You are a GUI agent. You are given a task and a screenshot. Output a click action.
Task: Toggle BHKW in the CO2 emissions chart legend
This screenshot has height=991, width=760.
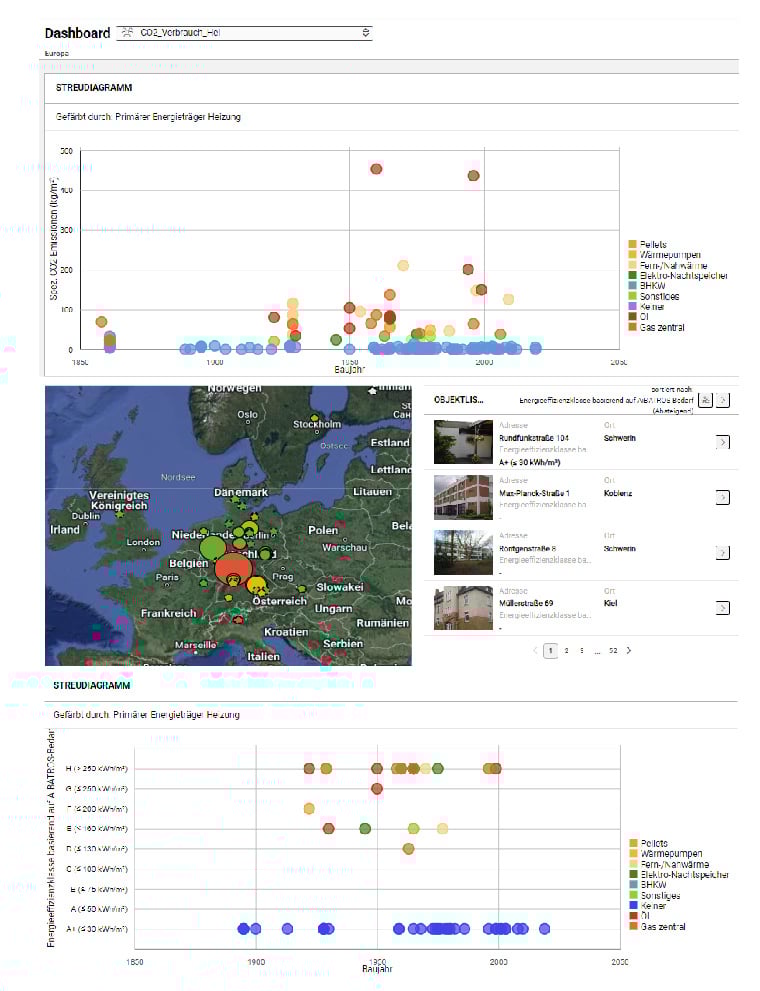pos(647,286)
